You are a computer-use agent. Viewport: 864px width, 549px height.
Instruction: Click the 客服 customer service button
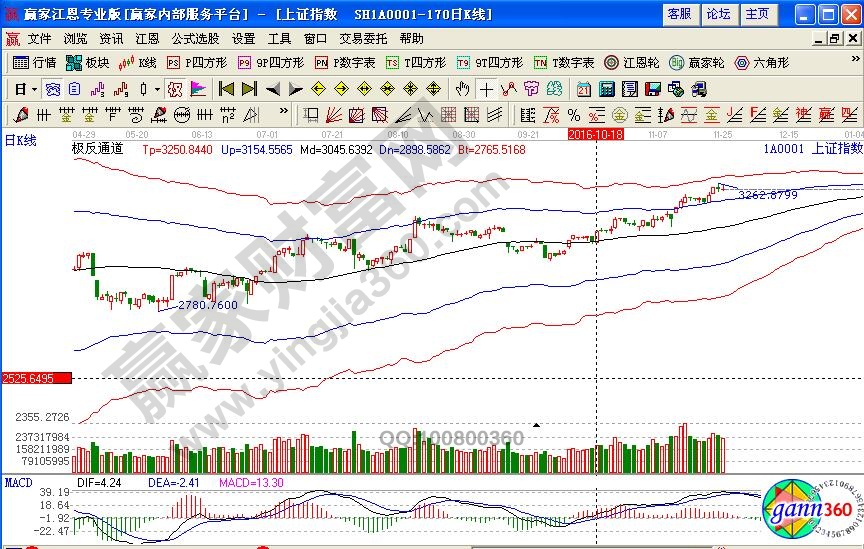click(679, 14)
